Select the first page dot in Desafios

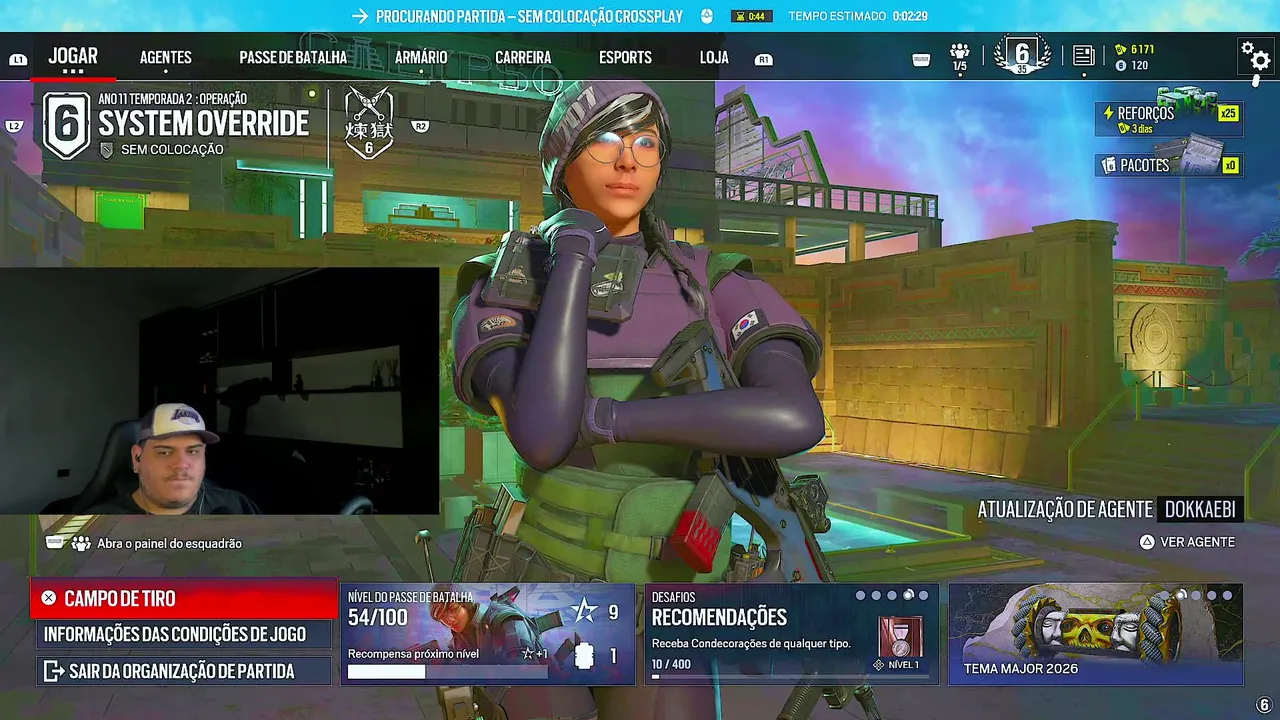pyautogui.click(x=860, y=596)
